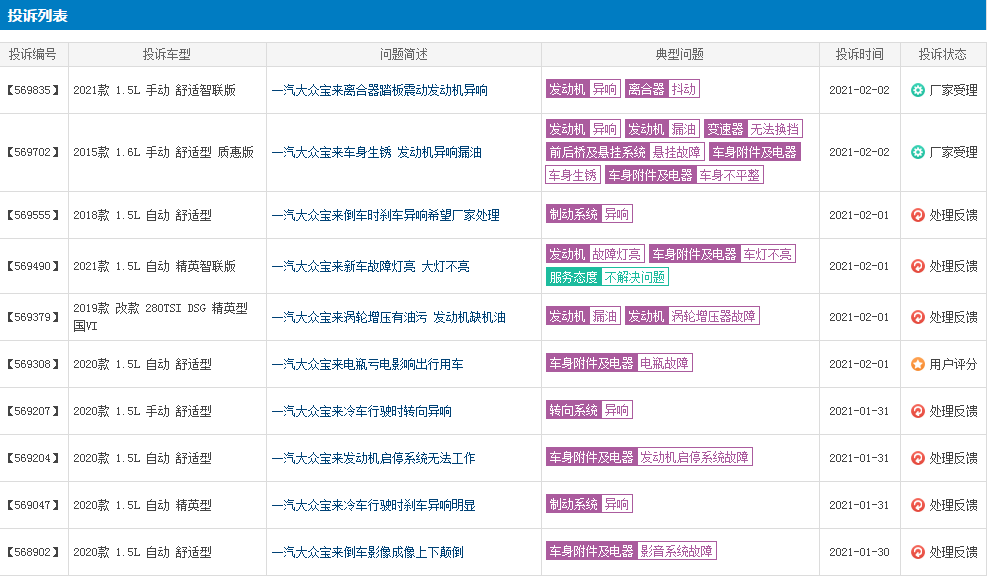This screenshot has height=577, width=988.
Task: Click 投诉时间 column header
Action: click(859, 54)
